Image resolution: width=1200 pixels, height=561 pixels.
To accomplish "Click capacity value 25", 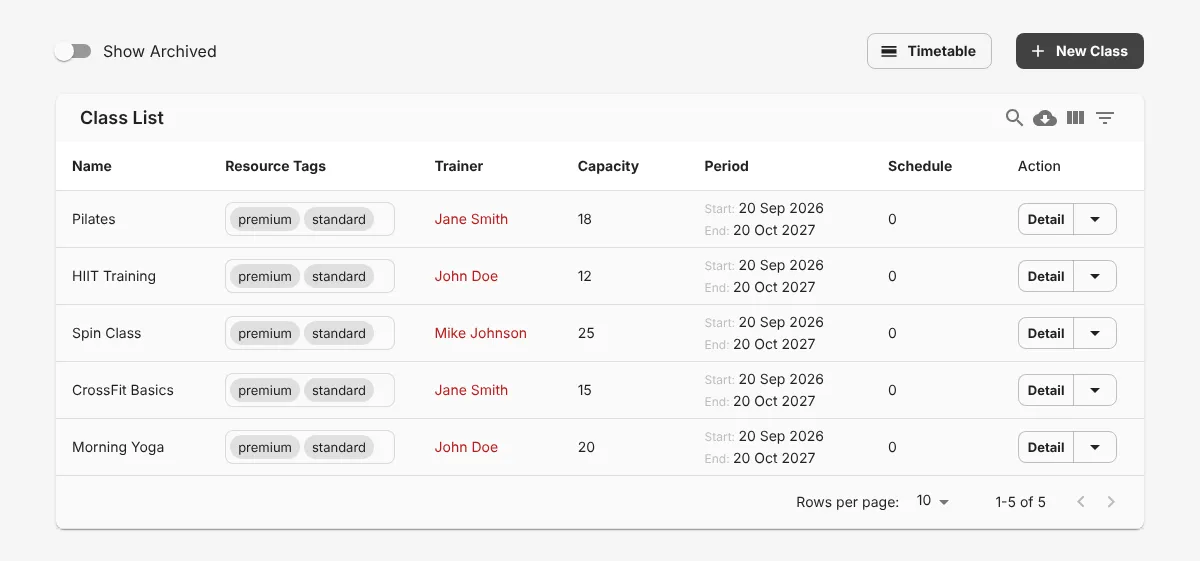I will tap(586, 333).
